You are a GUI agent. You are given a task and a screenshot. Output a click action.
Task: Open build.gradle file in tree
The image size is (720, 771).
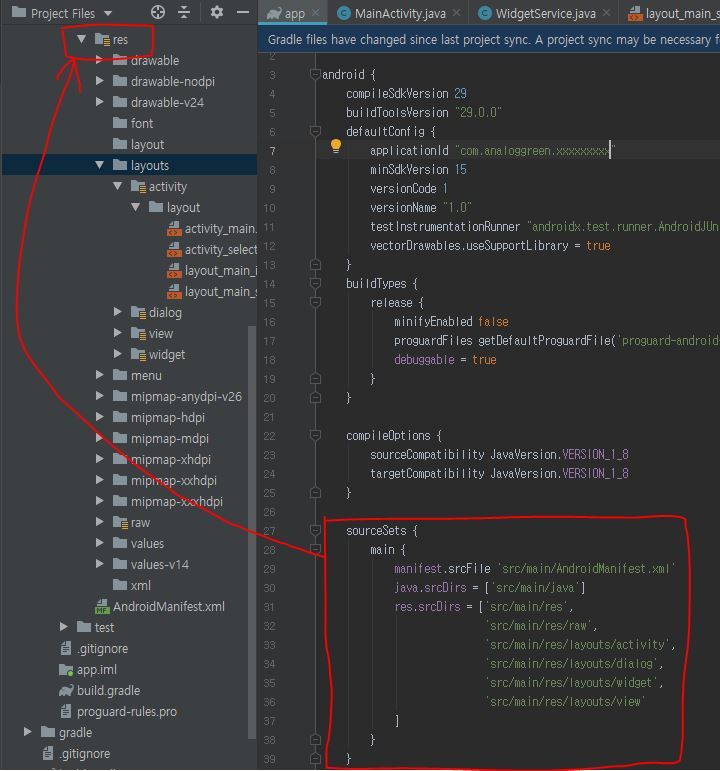(x=99, y=690)
